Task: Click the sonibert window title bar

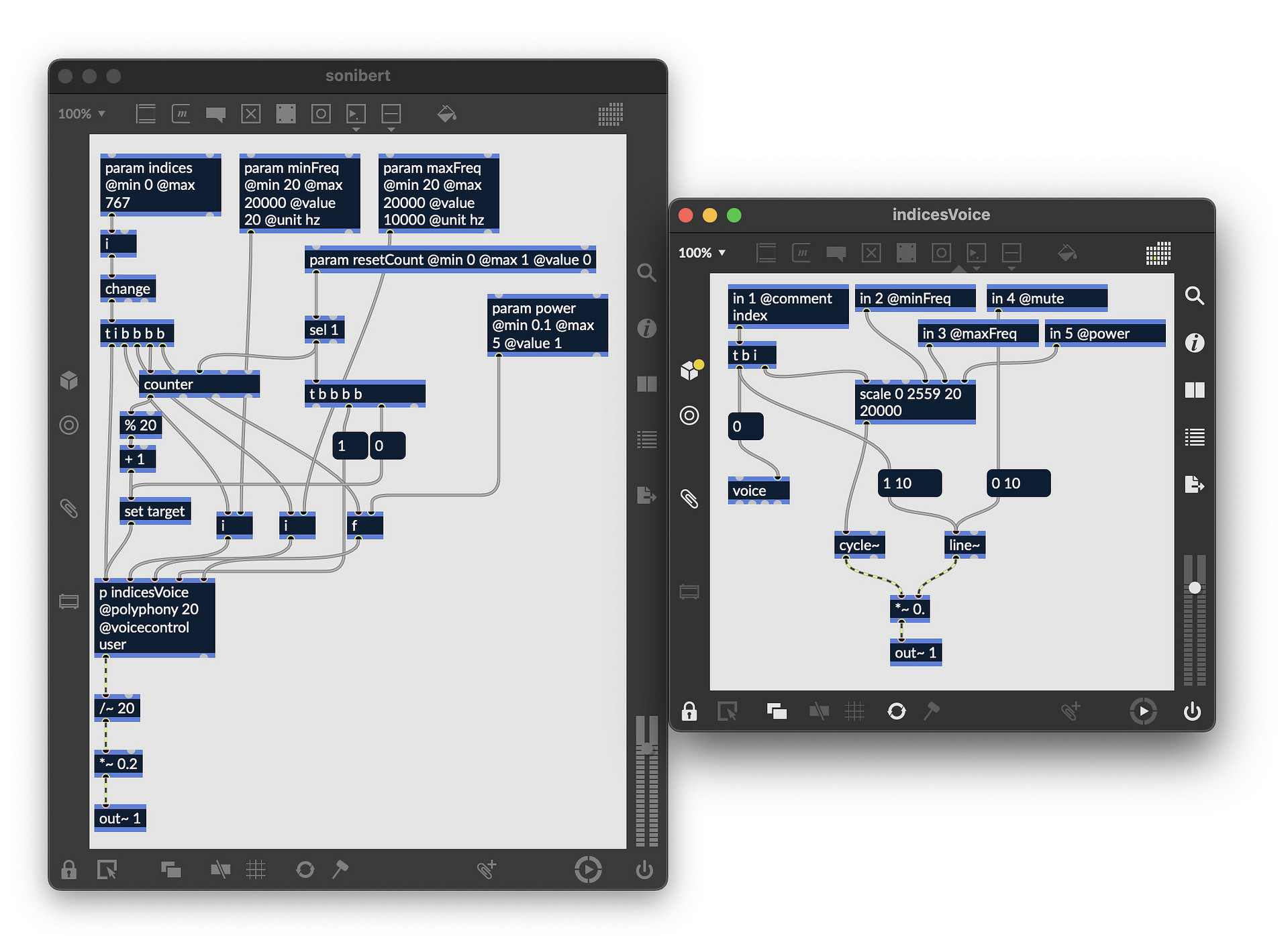Action: [357, 76]
